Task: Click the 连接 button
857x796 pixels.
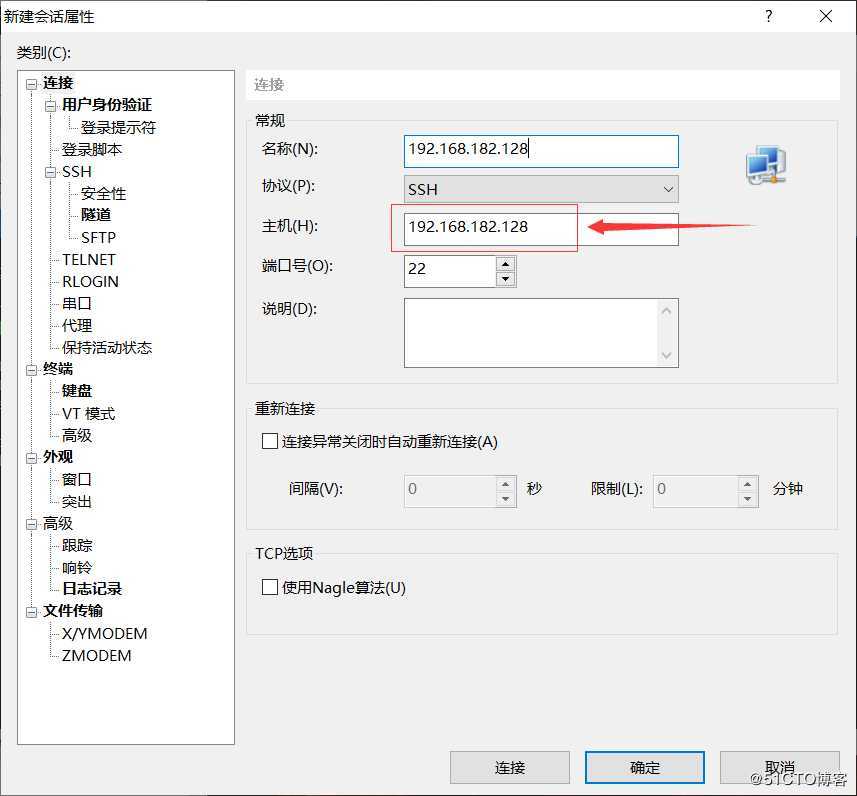Action: click(509, 768)
